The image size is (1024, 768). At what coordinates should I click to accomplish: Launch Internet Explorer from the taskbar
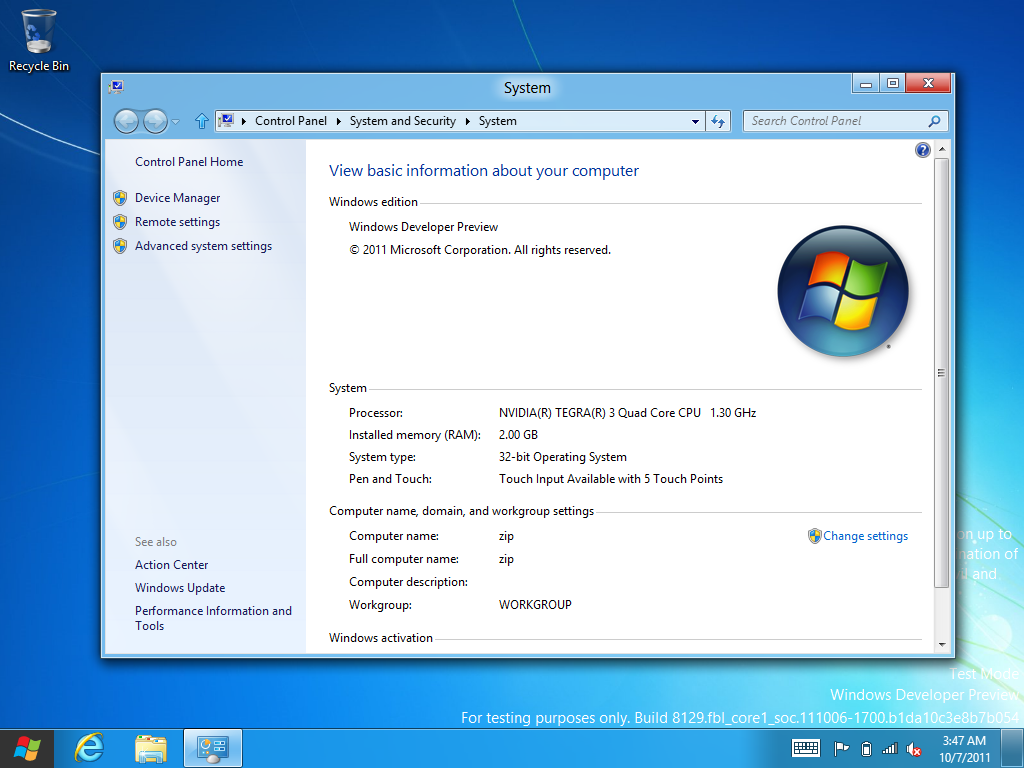(90, 748)
